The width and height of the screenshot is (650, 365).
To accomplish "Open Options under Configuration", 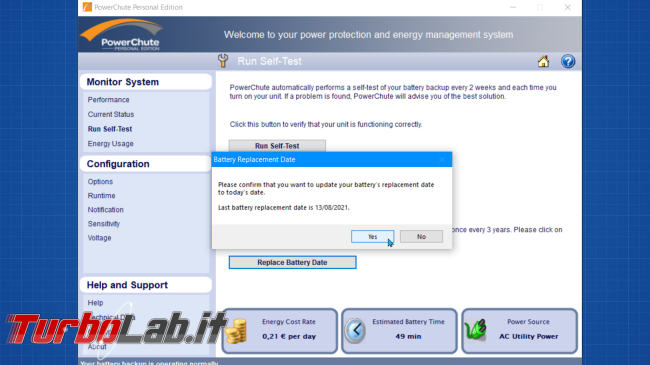I will click(100, 182).
